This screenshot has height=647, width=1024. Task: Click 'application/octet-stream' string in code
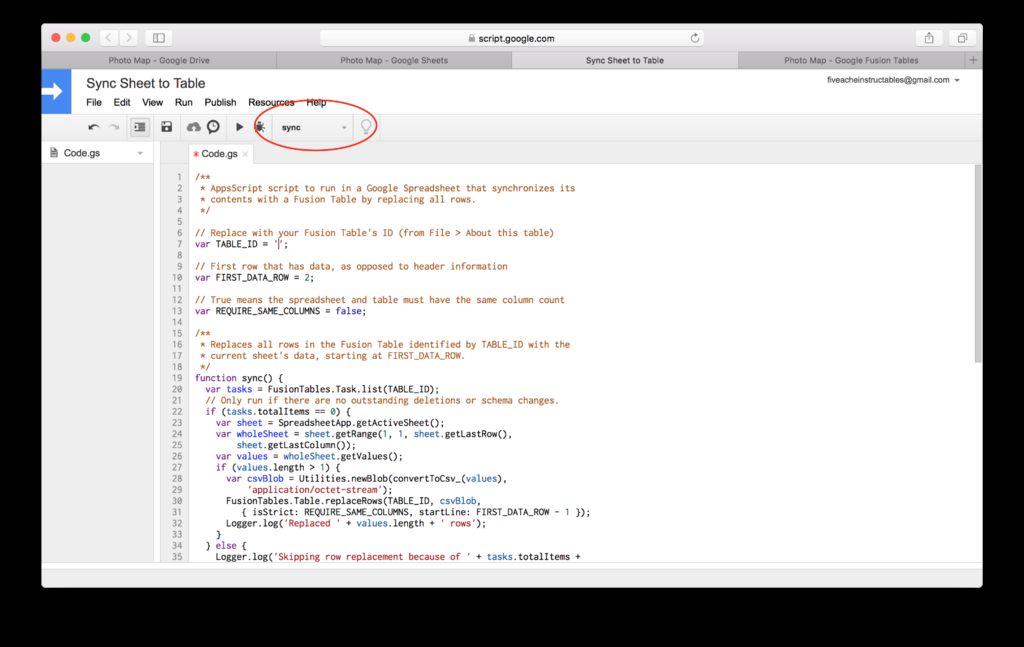pos(314,490)
